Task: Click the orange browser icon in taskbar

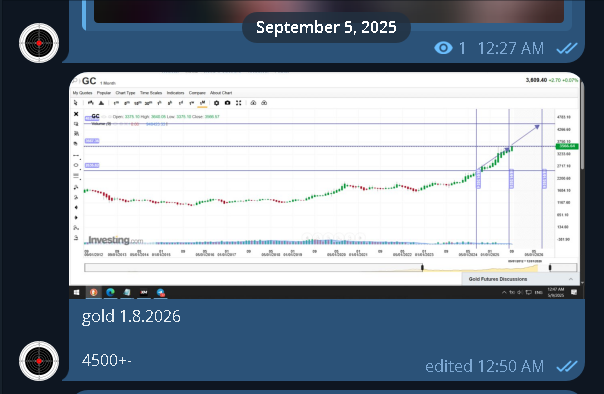Action: coord(93,292)
